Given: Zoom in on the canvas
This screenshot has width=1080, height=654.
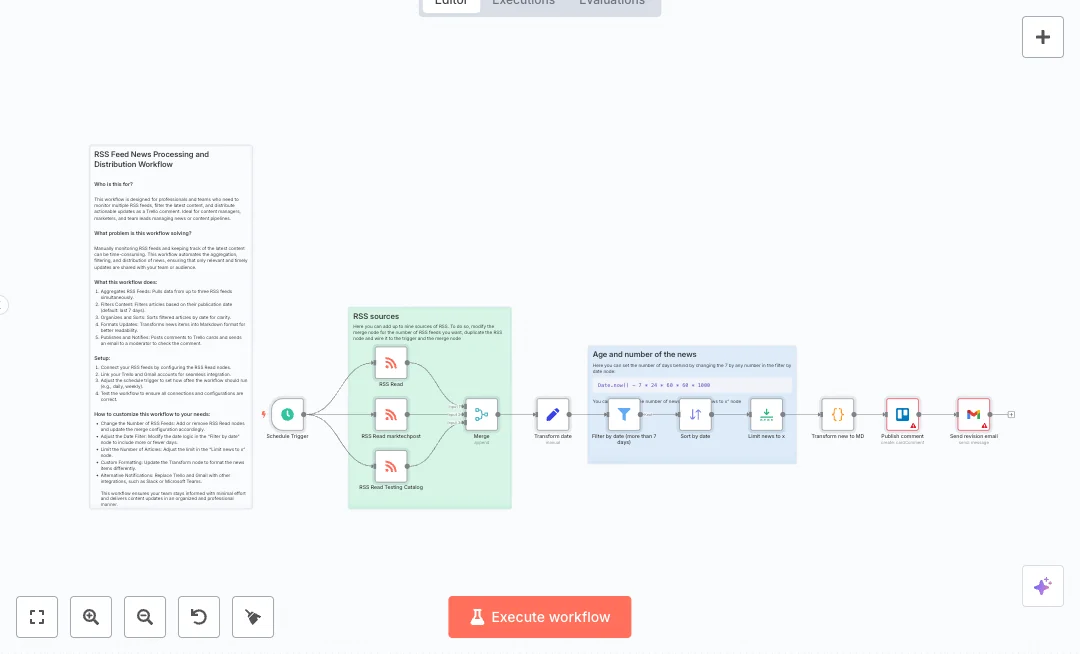Looking at the screenshot, I should (91, 617).
